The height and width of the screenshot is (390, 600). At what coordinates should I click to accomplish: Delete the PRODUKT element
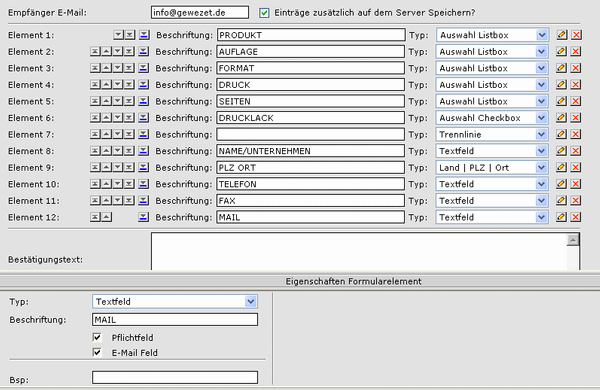577,35
